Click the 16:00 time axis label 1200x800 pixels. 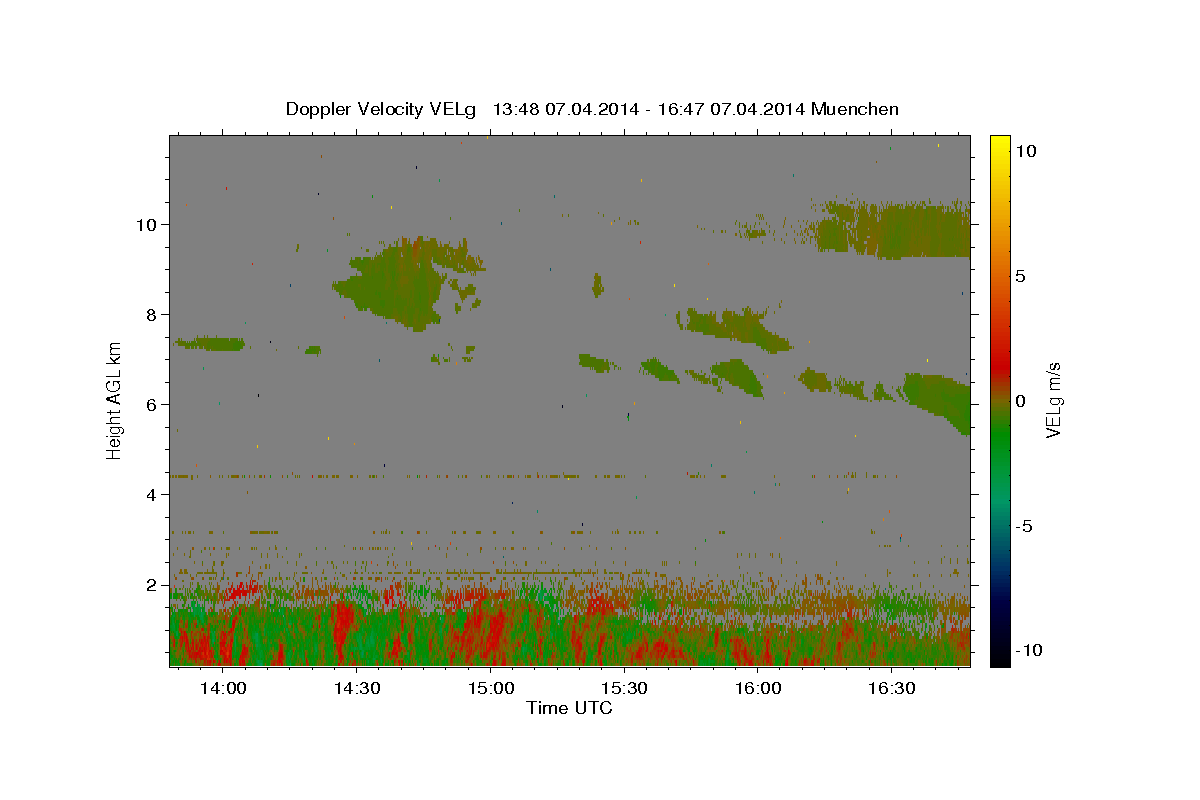tap(758, 689)
